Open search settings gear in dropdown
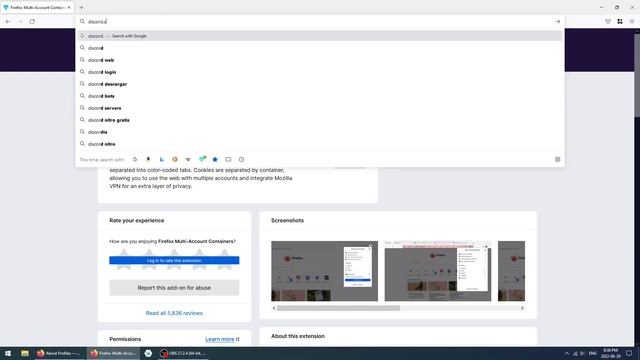This screenshot has width=640, height=360. 558,160
